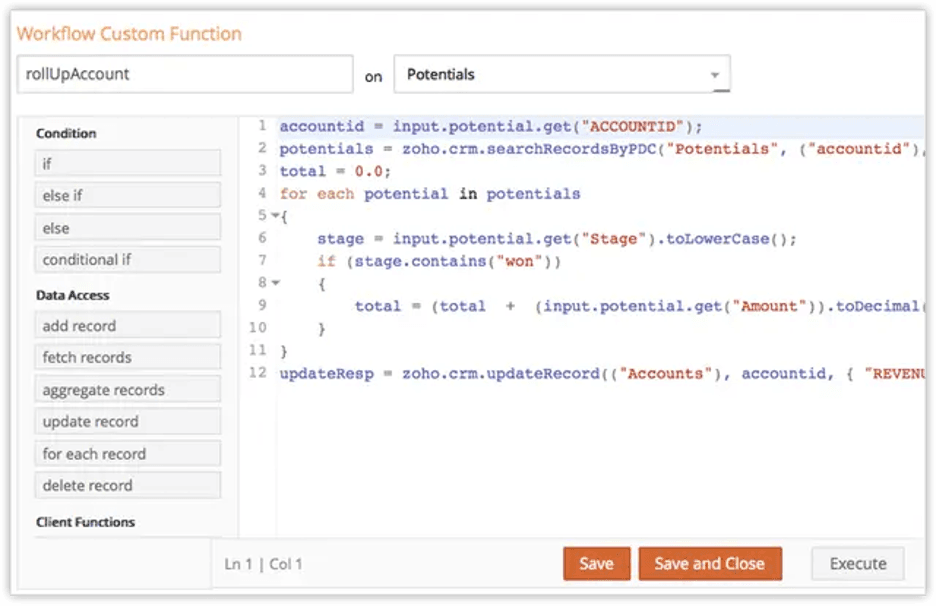Open the Potentials module dropdown
Screen dimensions: 936x606
pyautogui.click(x=713, y=73)
